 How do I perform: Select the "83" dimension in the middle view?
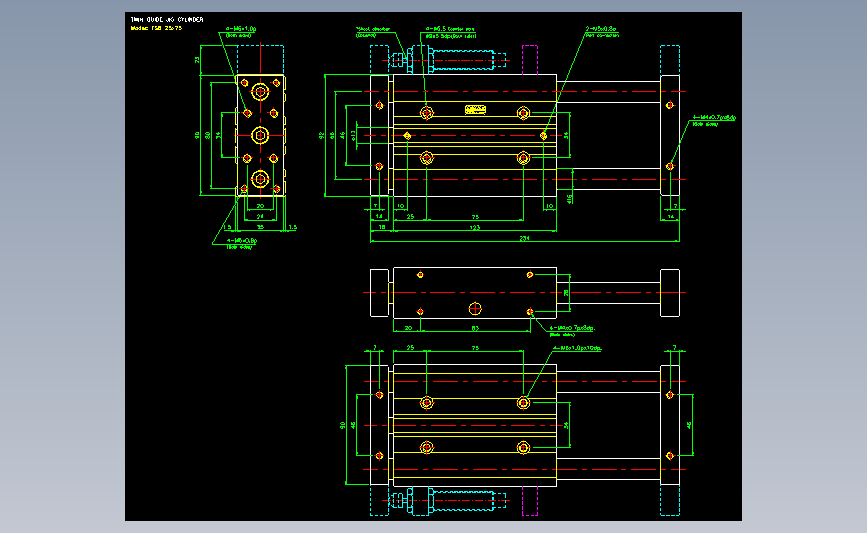click(475, 328)
